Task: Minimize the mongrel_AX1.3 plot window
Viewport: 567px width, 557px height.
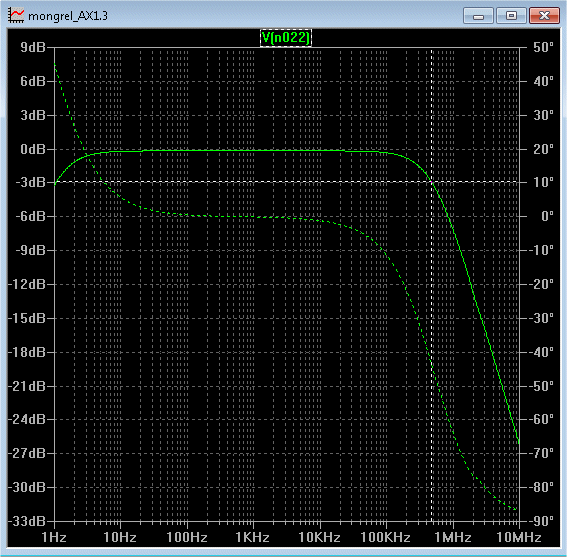Action: (478, 16)
